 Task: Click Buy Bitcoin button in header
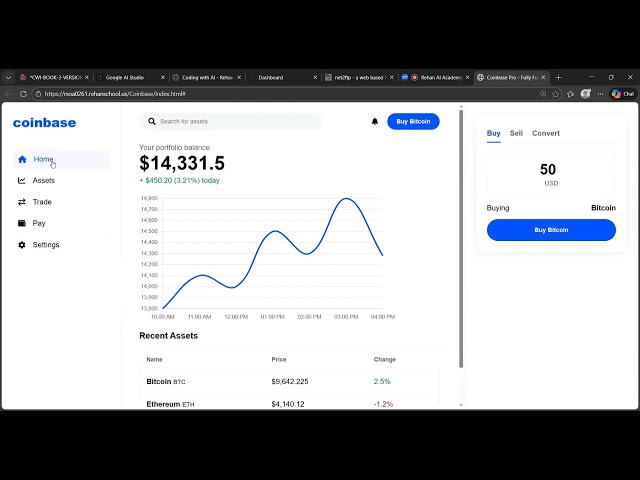coord(413,122)
